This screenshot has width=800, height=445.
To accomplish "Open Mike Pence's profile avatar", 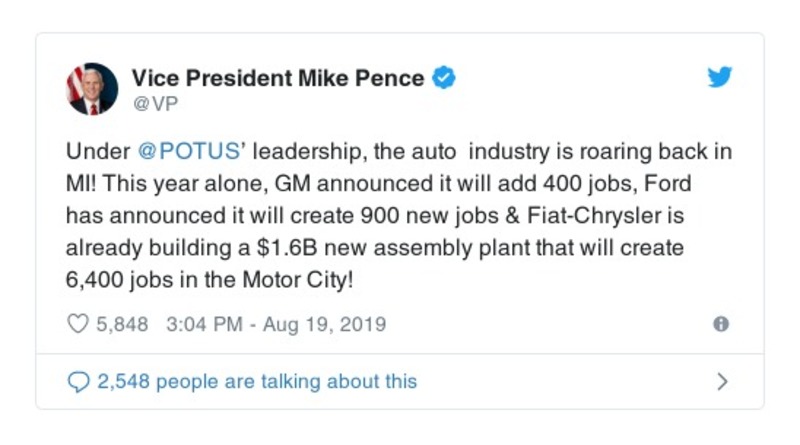I will coord(93,89).
